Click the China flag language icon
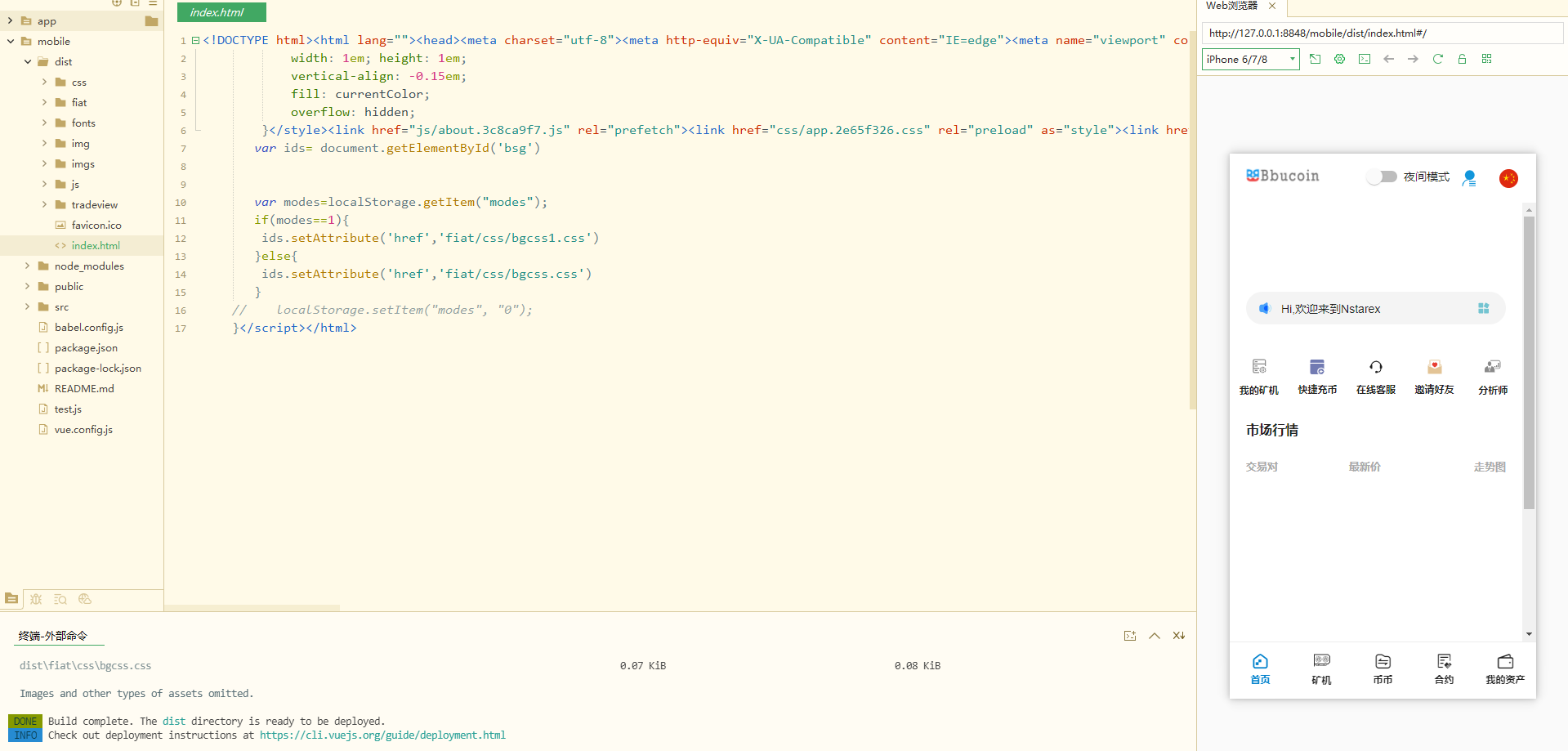The image size is (1568, 751). [1508, 178]
